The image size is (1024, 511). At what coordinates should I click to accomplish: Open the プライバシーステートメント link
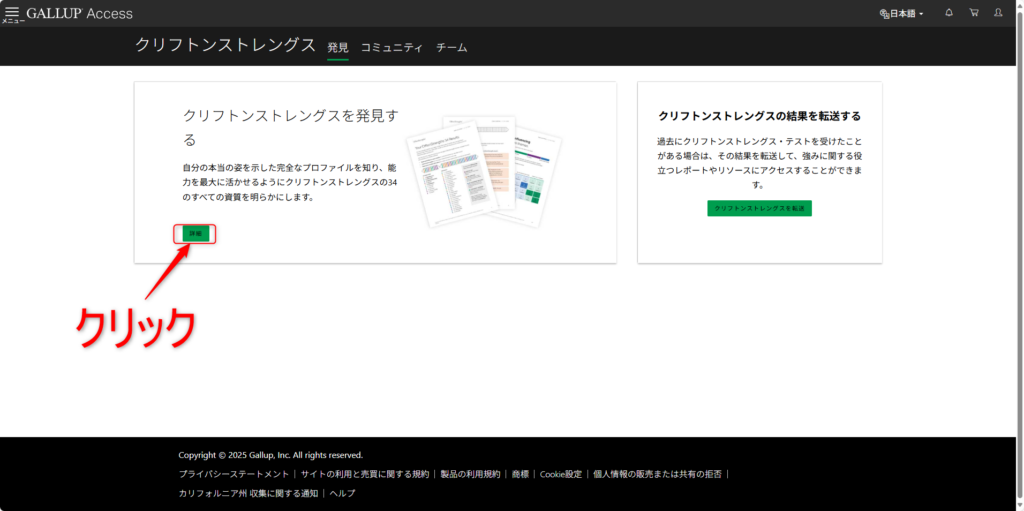[234, 474]
